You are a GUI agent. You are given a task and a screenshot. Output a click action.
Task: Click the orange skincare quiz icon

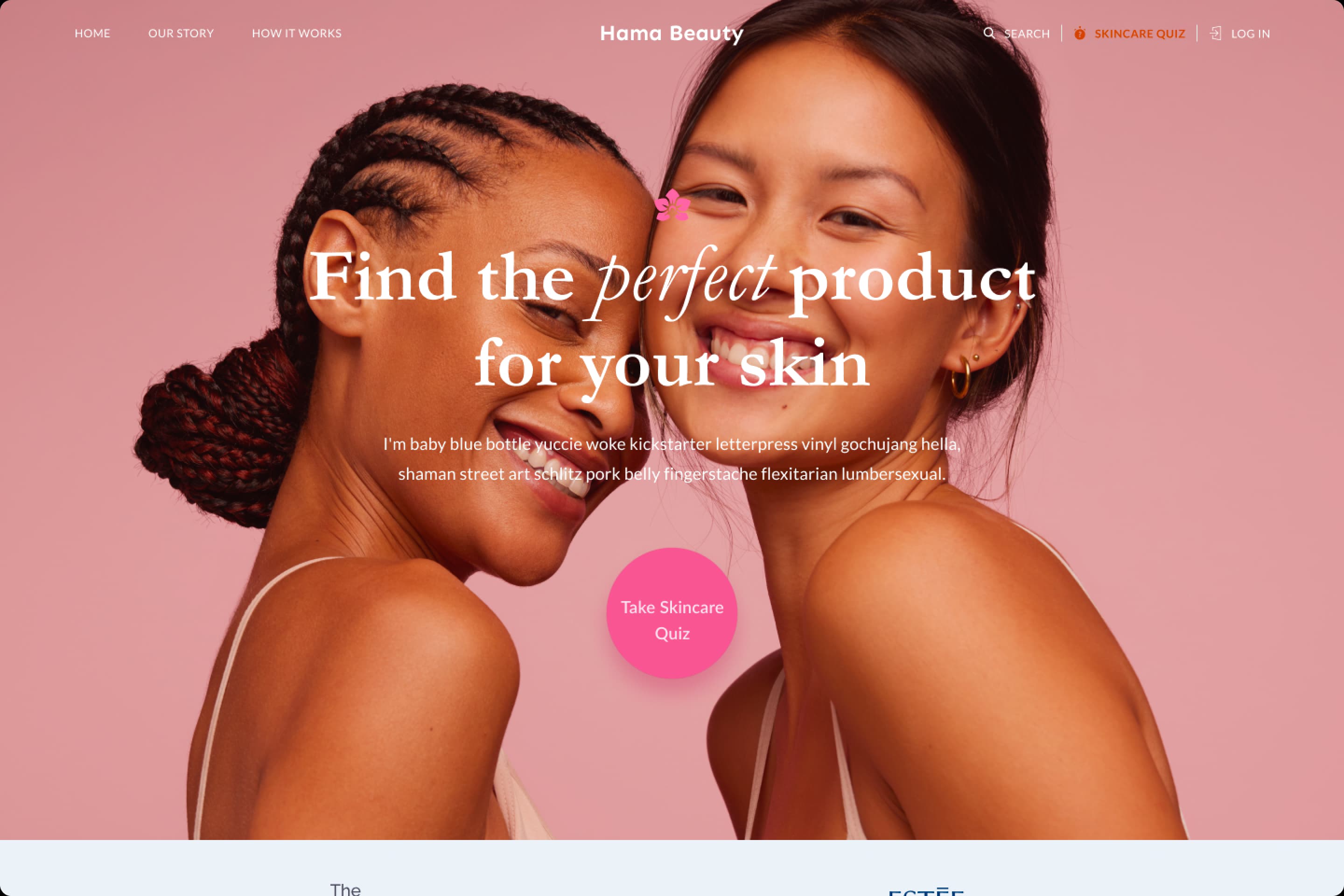pyautogui.click(x=1079, y=33)
